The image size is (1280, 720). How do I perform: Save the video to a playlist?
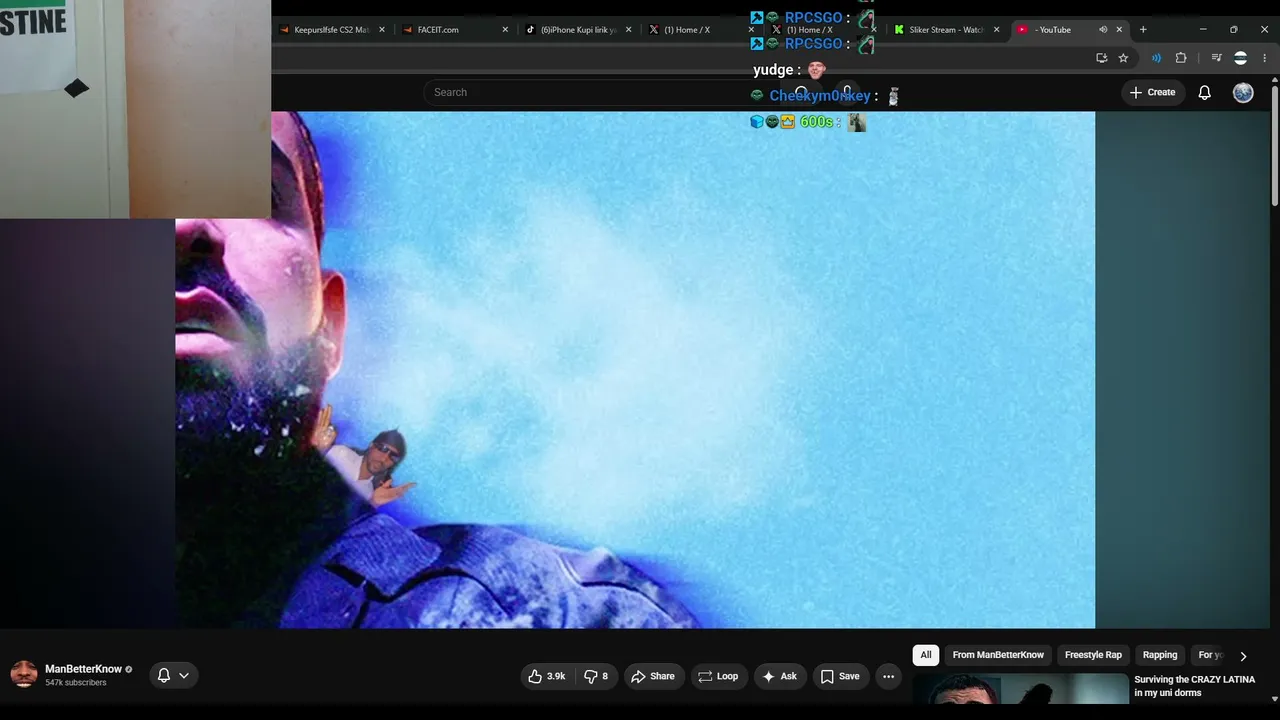[x=841, y=676]
